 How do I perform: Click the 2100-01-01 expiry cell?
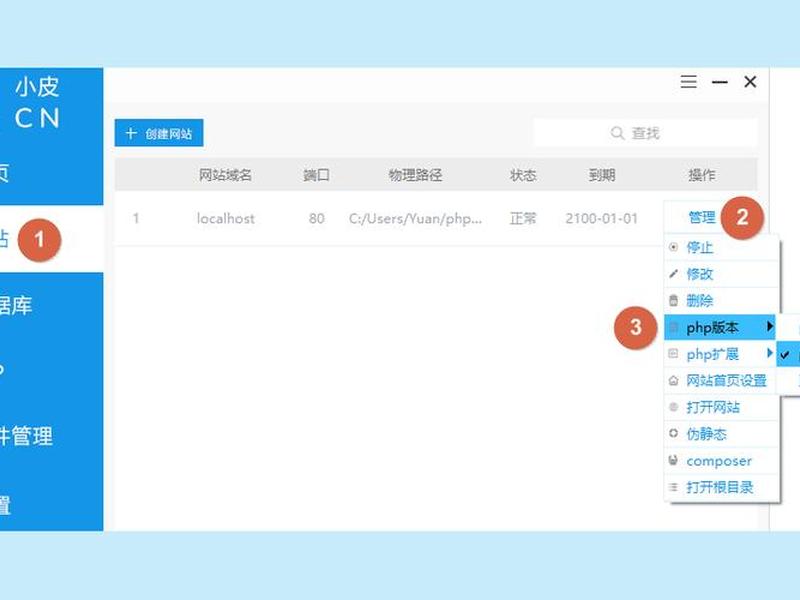602,218
